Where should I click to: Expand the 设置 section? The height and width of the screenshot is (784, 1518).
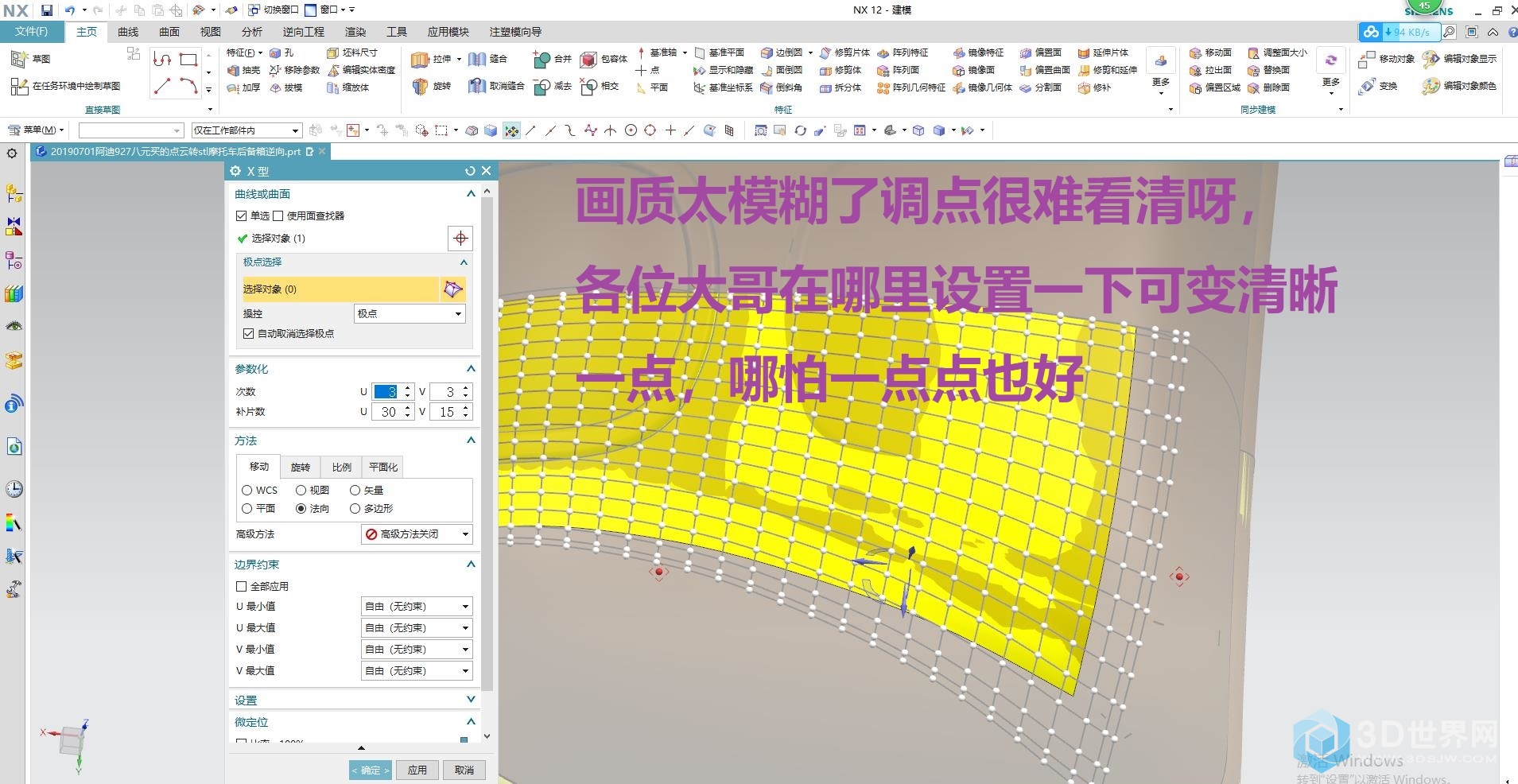(x=471, y=700)
